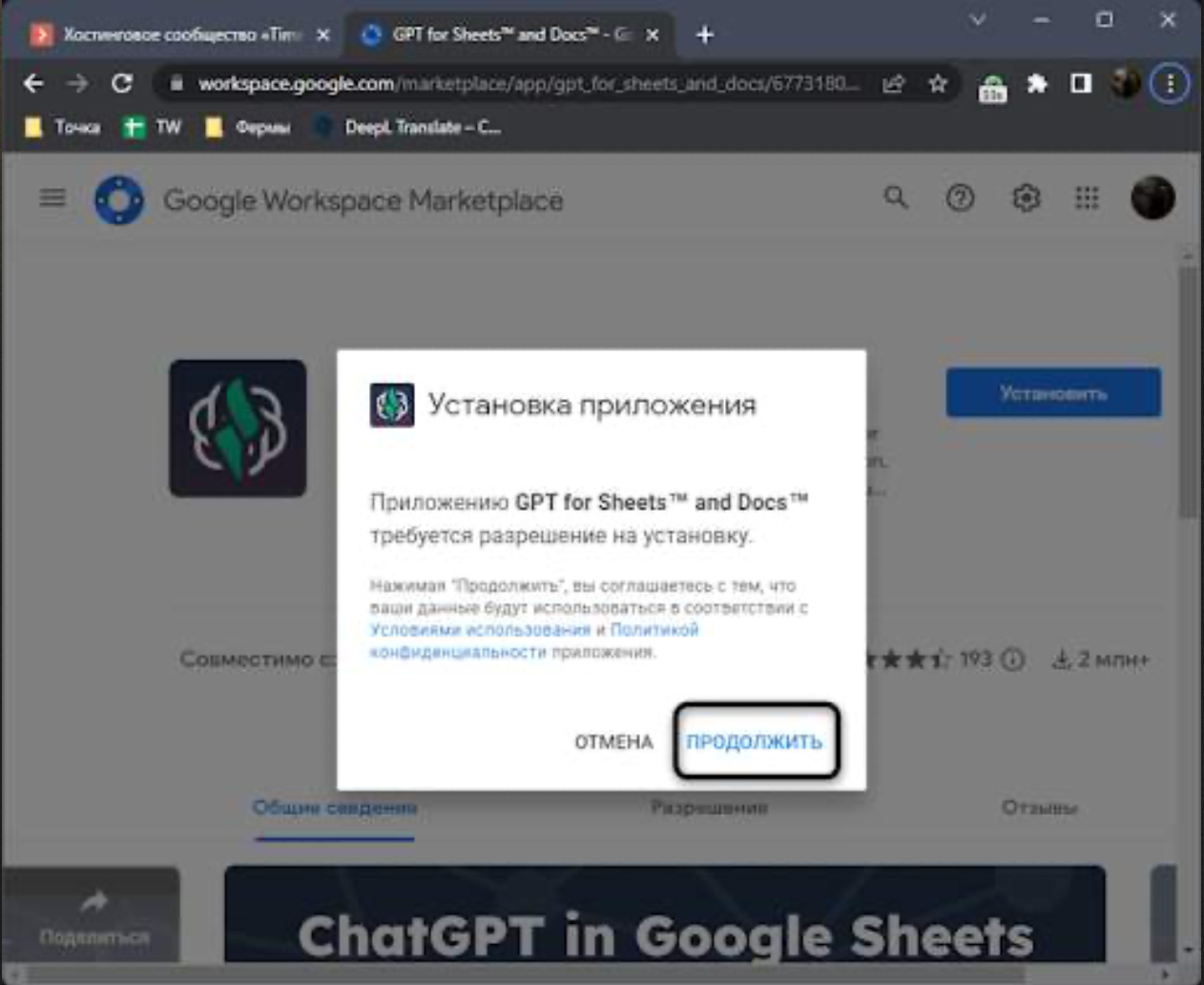The height and width of the screenshot is (985, 1204).
Task: Click ОТМЕНА to cancel installation
Action: (x=613, y=742)
